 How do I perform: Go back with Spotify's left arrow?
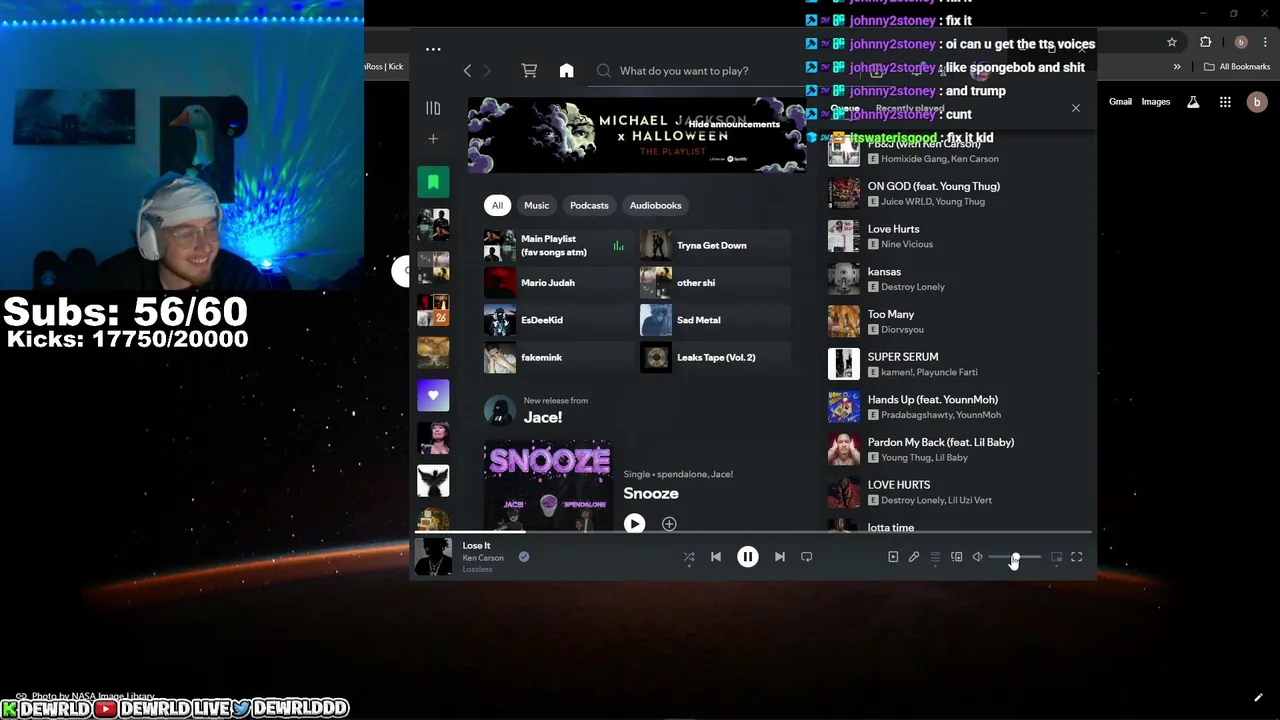(x=467, y=71)
